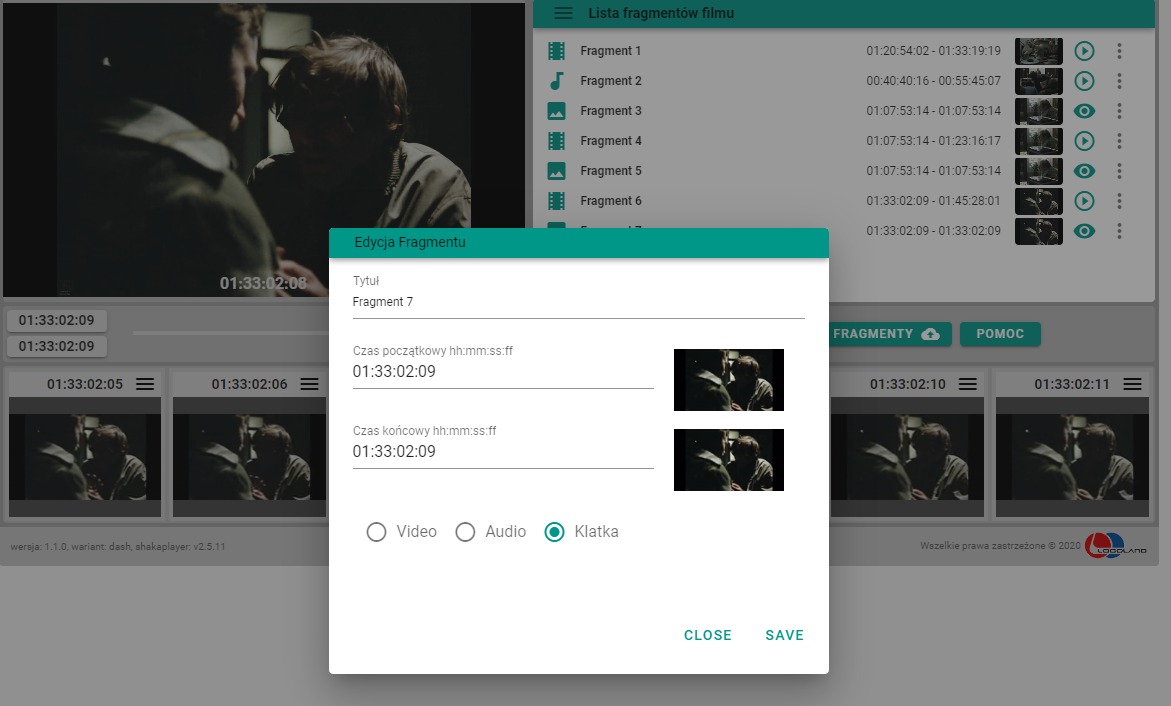Click the film strip icon for Fragment 4
The image size is (1171, 706).
[x=556, y=140]
